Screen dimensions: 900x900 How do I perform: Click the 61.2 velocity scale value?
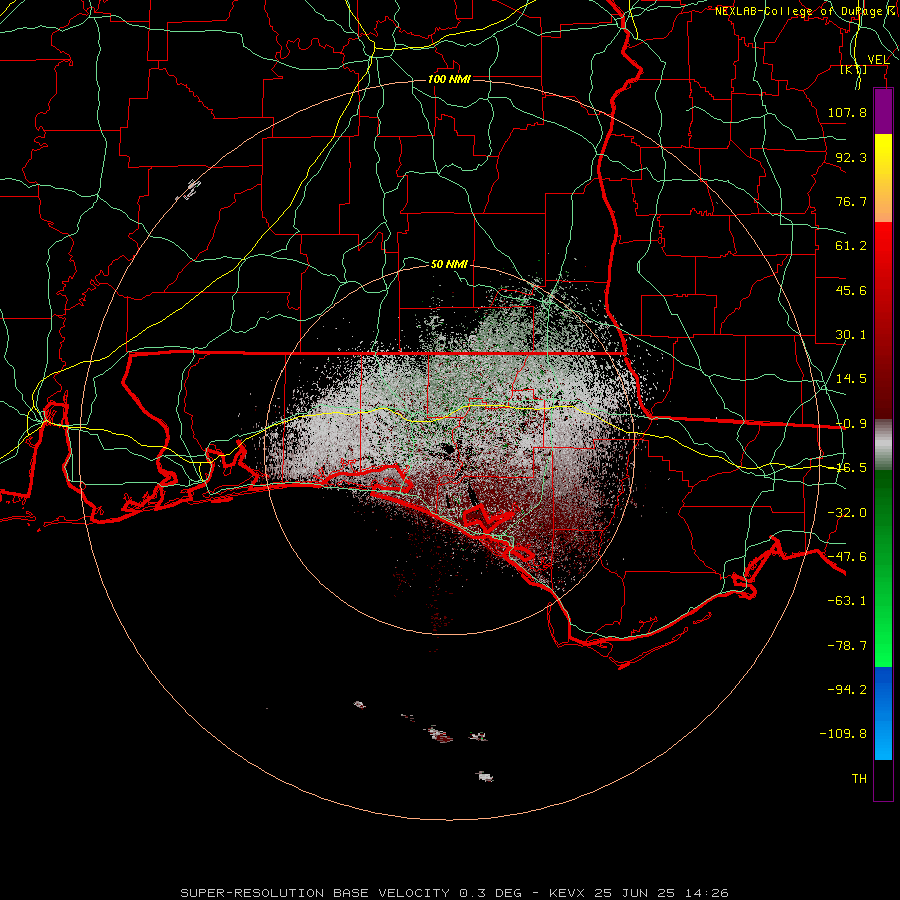coord(851,246)
